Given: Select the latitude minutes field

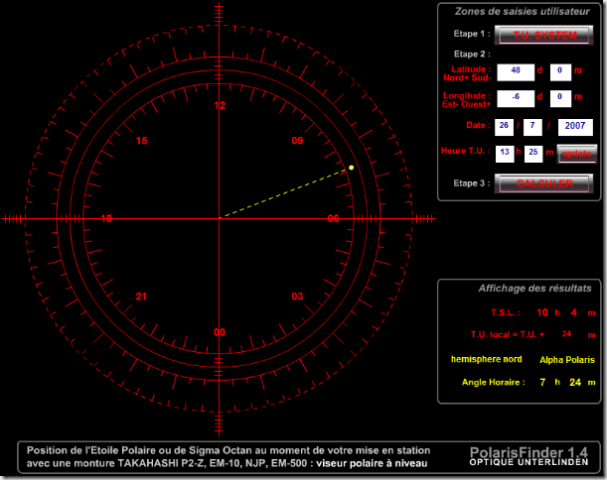Looking at the screenshot, I should (x=561, y=71).
